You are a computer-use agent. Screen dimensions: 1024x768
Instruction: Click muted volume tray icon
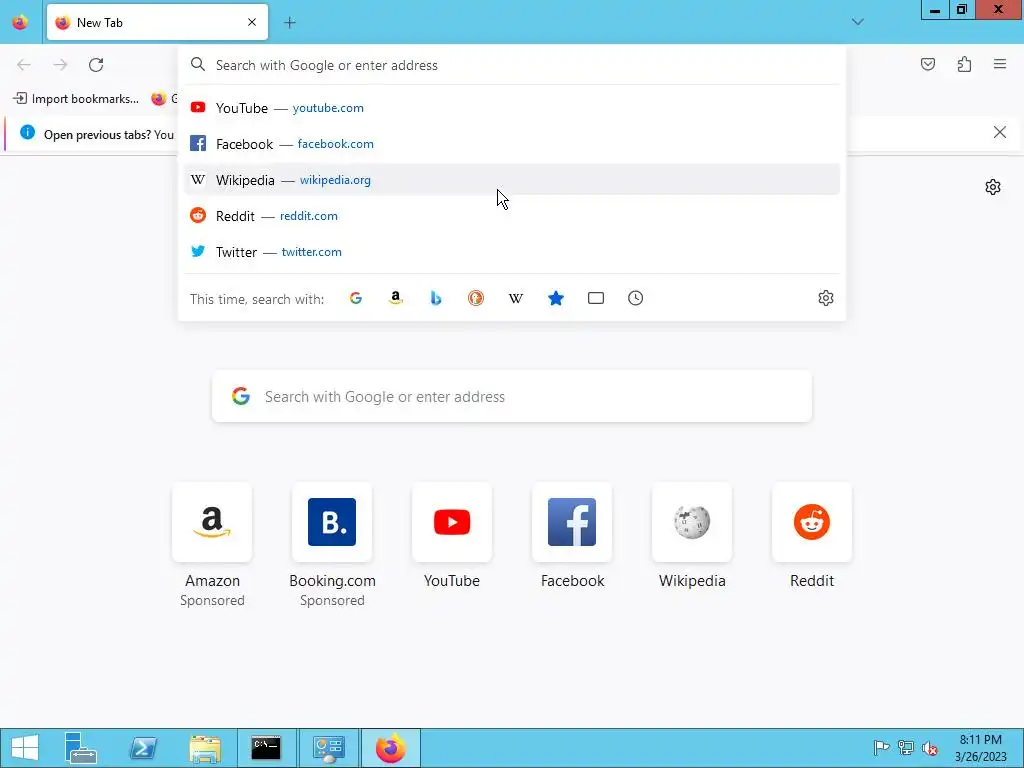point(930,748)
